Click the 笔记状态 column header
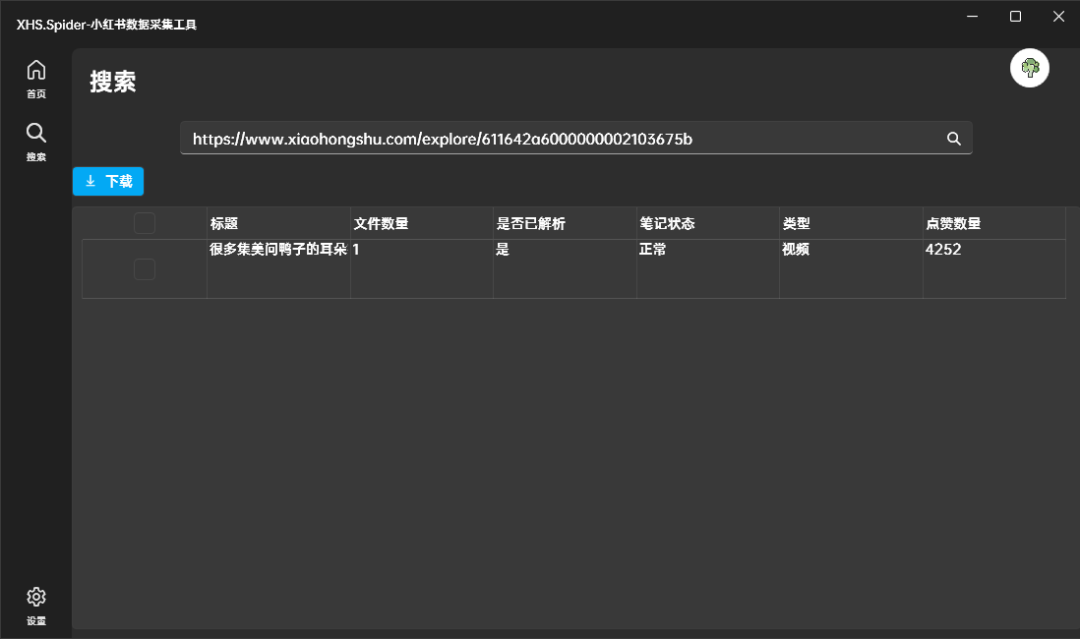 (708, 223)
